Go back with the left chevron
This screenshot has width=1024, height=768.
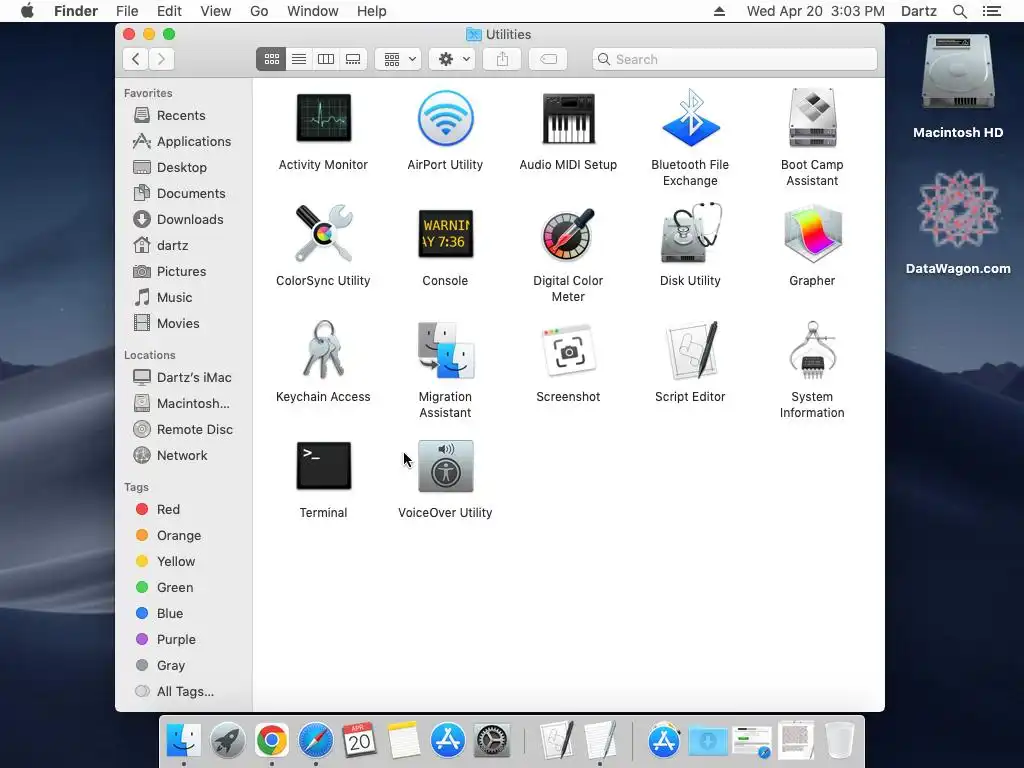point(135,59)
